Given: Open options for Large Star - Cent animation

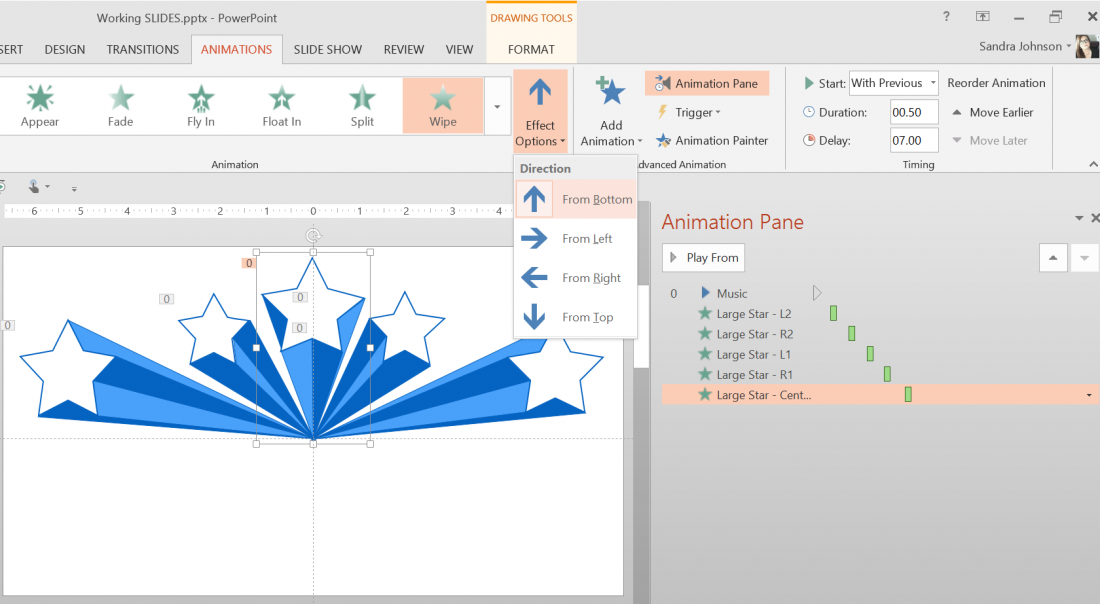Looking at the screenshot, I should [1087, 394].
